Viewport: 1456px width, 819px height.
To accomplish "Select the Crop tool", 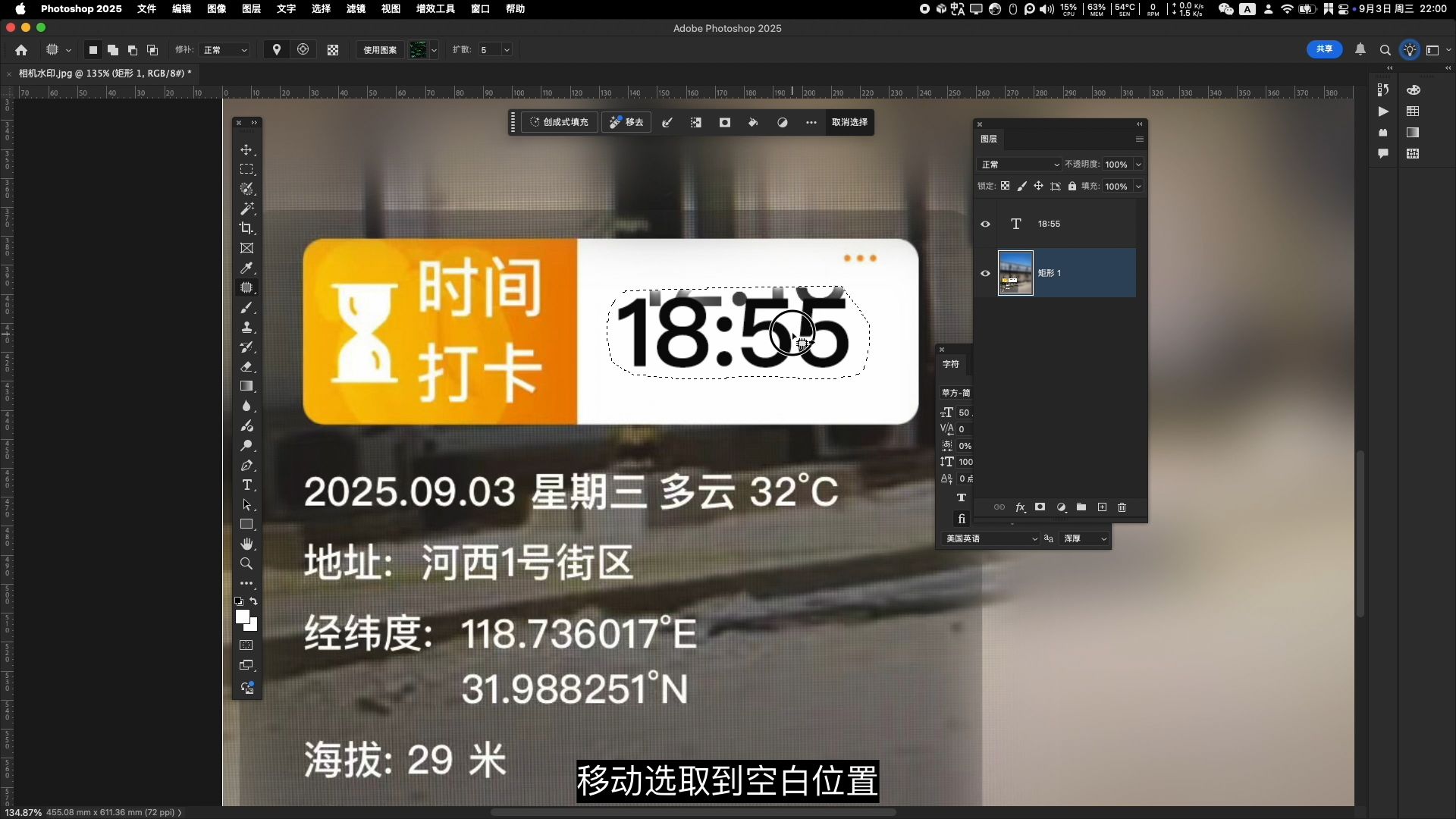I will click(246, 228).
